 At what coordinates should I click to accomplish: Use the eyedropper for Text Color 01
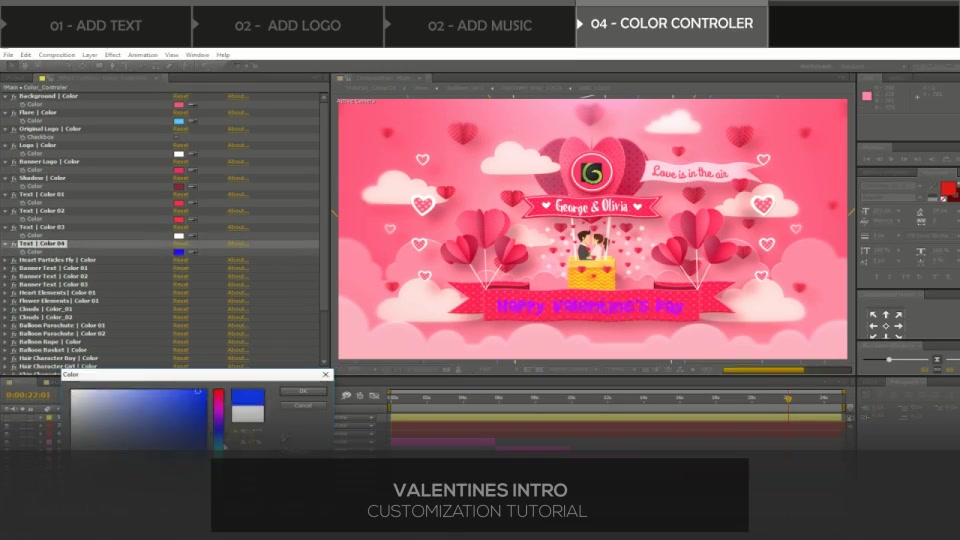(193, 203)
